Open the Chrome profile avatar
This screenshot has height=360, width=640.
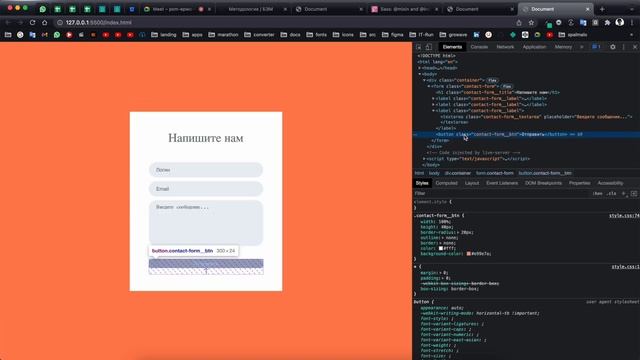(620, 22)
